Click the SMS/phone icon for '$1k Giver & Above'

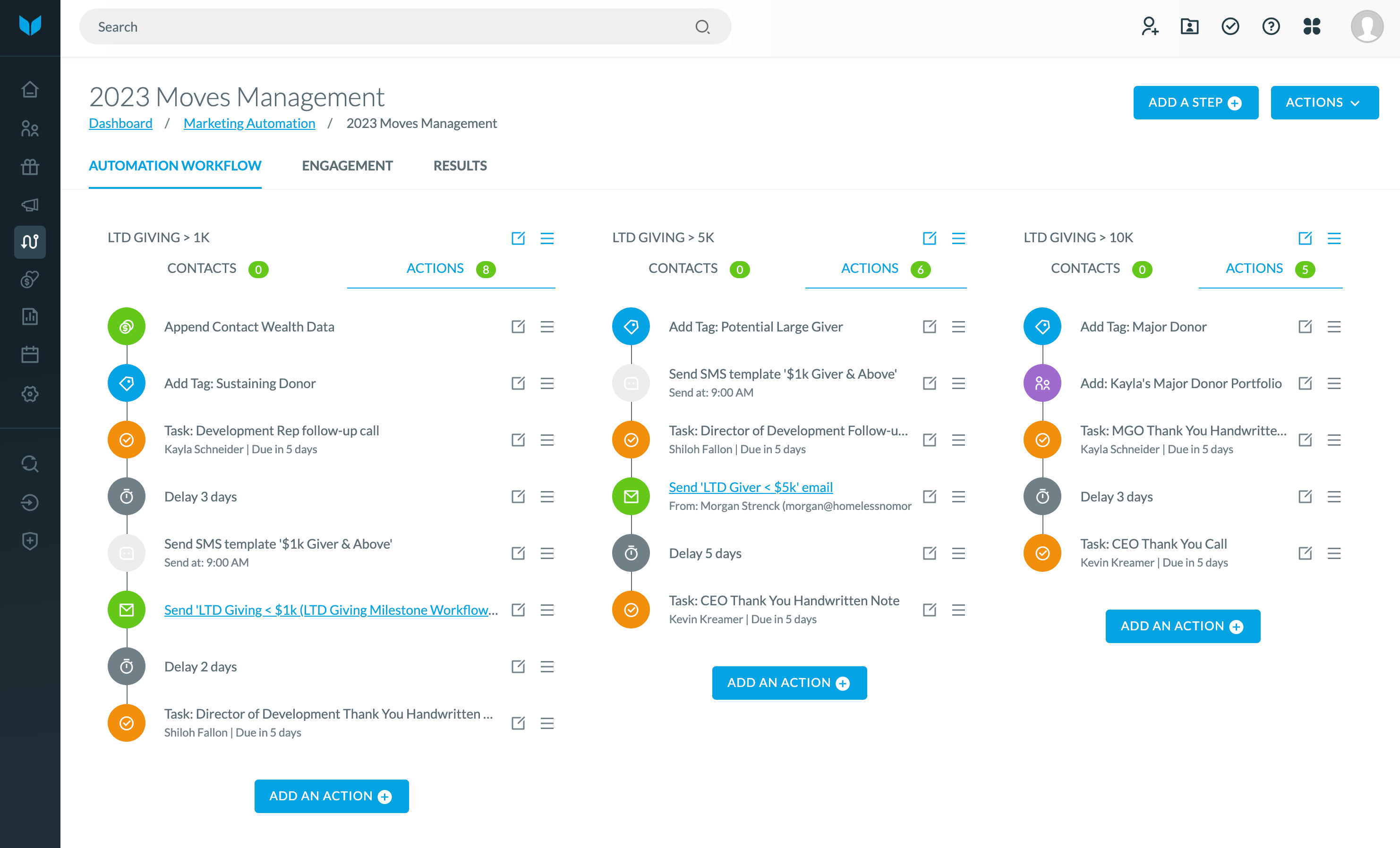pos(127,552)
